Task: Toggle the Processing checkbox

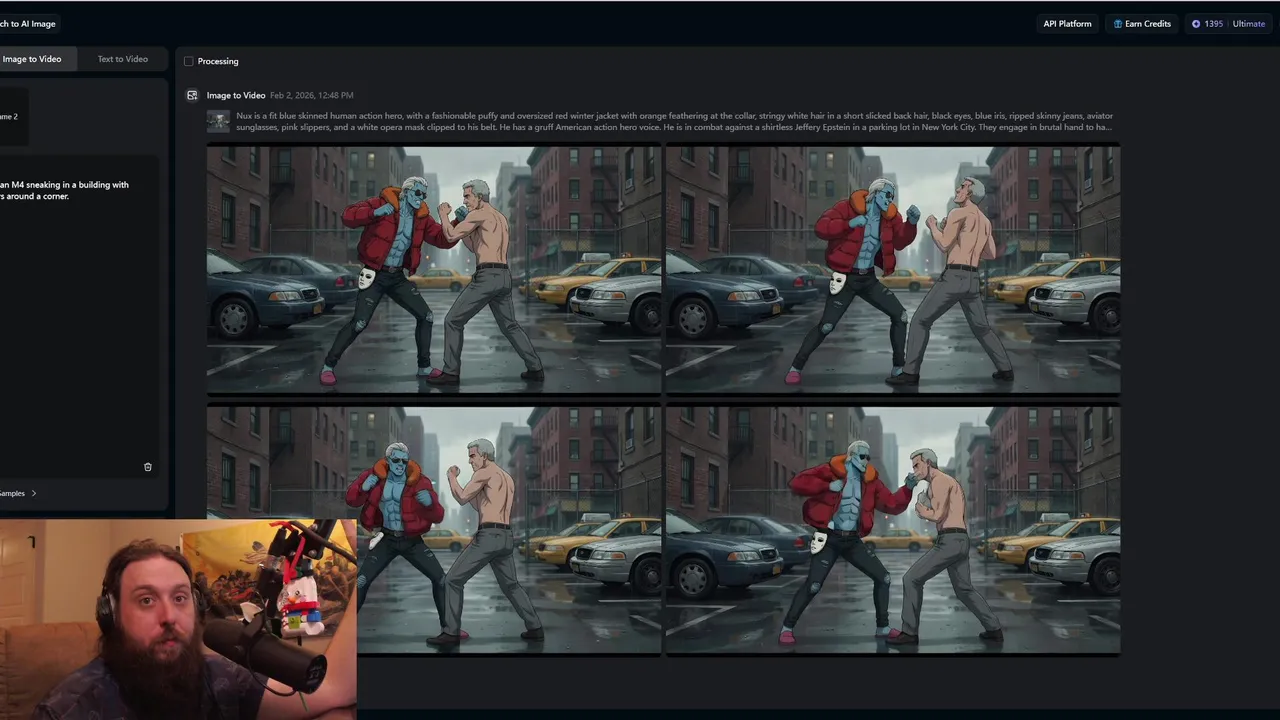Action: 188,61
